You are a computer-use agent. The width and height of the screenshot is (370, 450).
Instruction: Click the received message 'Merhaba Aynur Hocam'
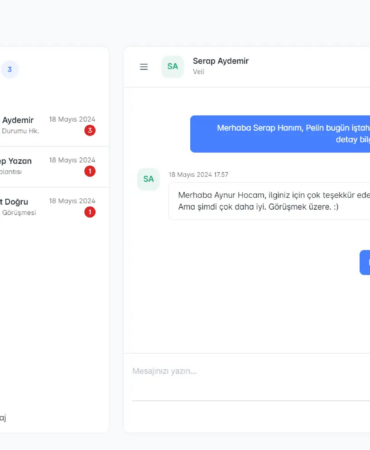(x=269, y=201)
